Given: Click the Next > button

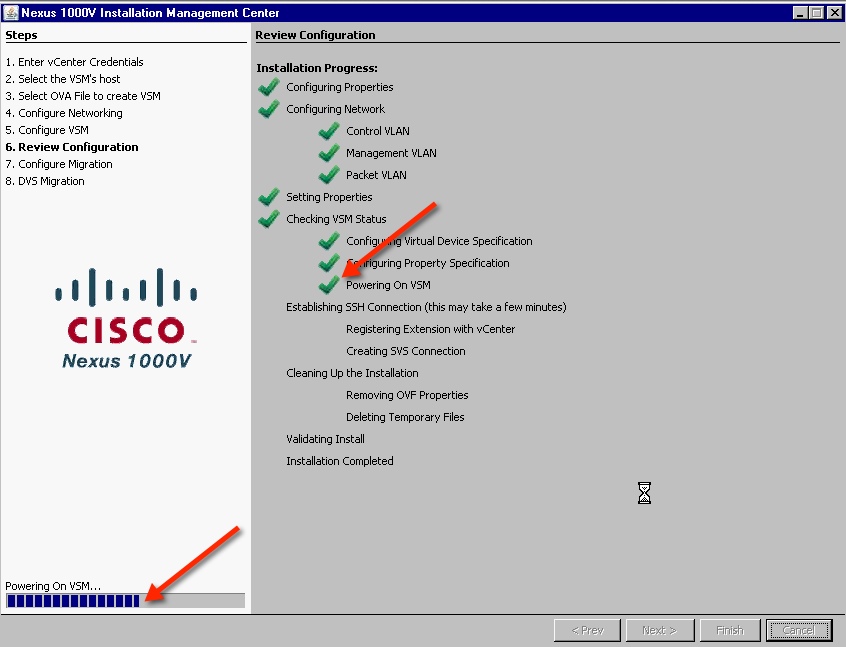Looking at the screenshot, I should (659, 630).
